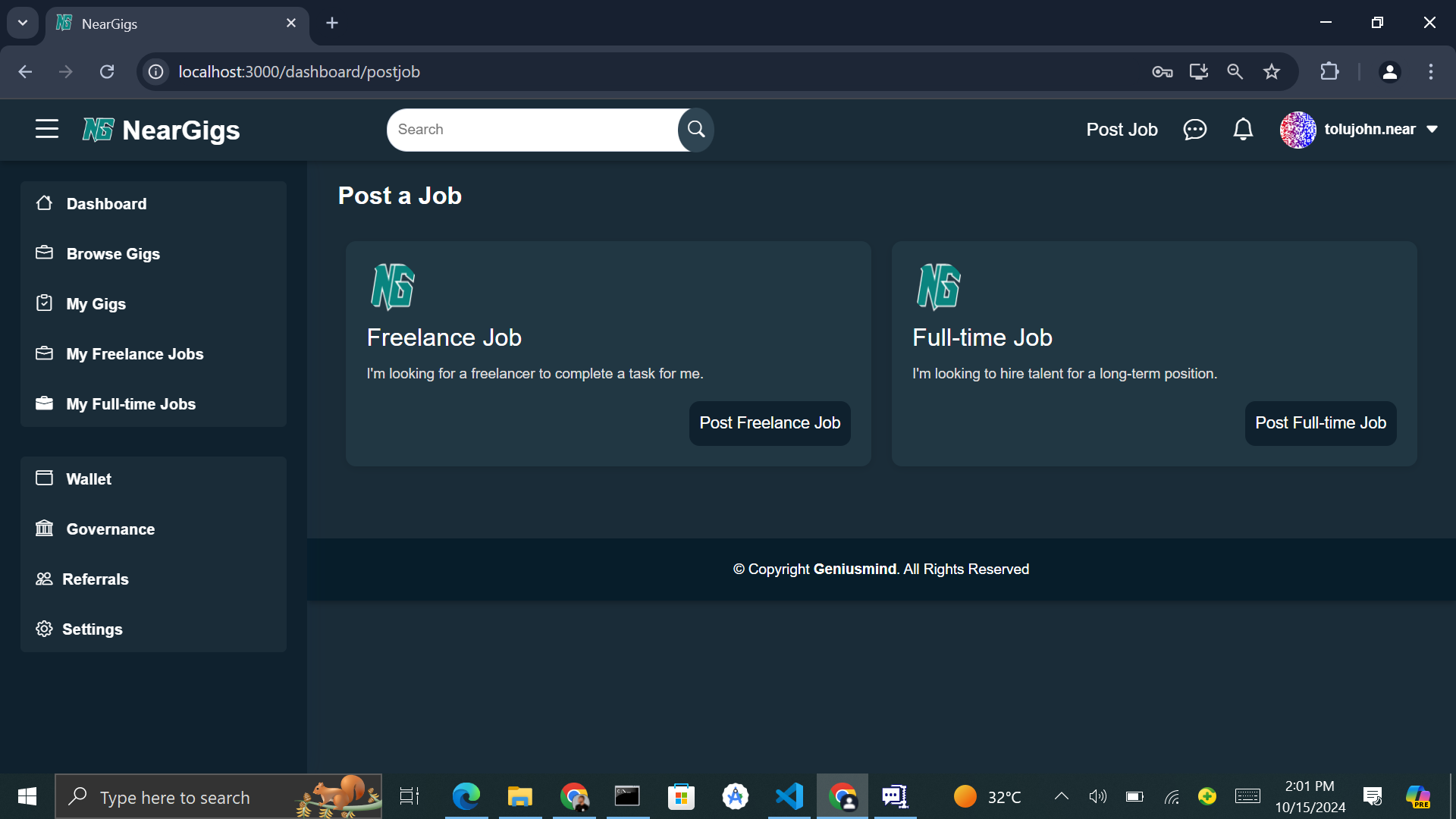1456x819 pixels.
Task: Toggle the hamburger sidebar menu
Action: (46, 129)
